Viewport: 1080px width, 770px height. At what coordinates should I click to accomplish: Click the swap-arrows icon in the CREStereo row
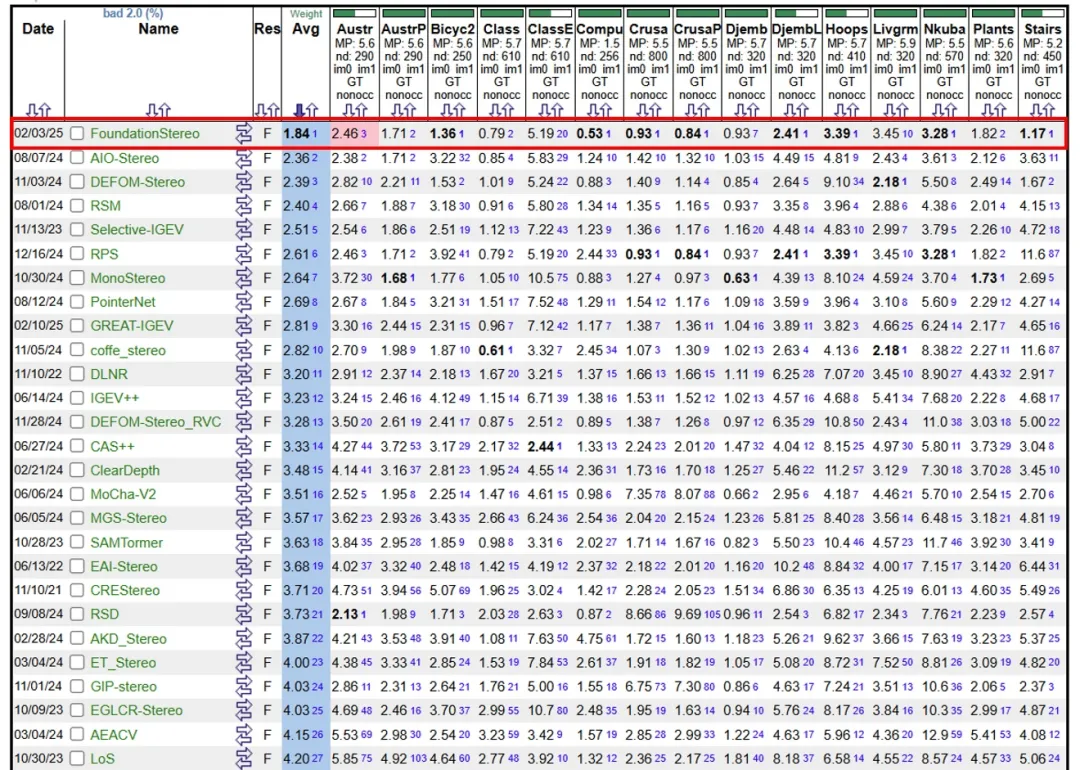[x=243, y=590]
